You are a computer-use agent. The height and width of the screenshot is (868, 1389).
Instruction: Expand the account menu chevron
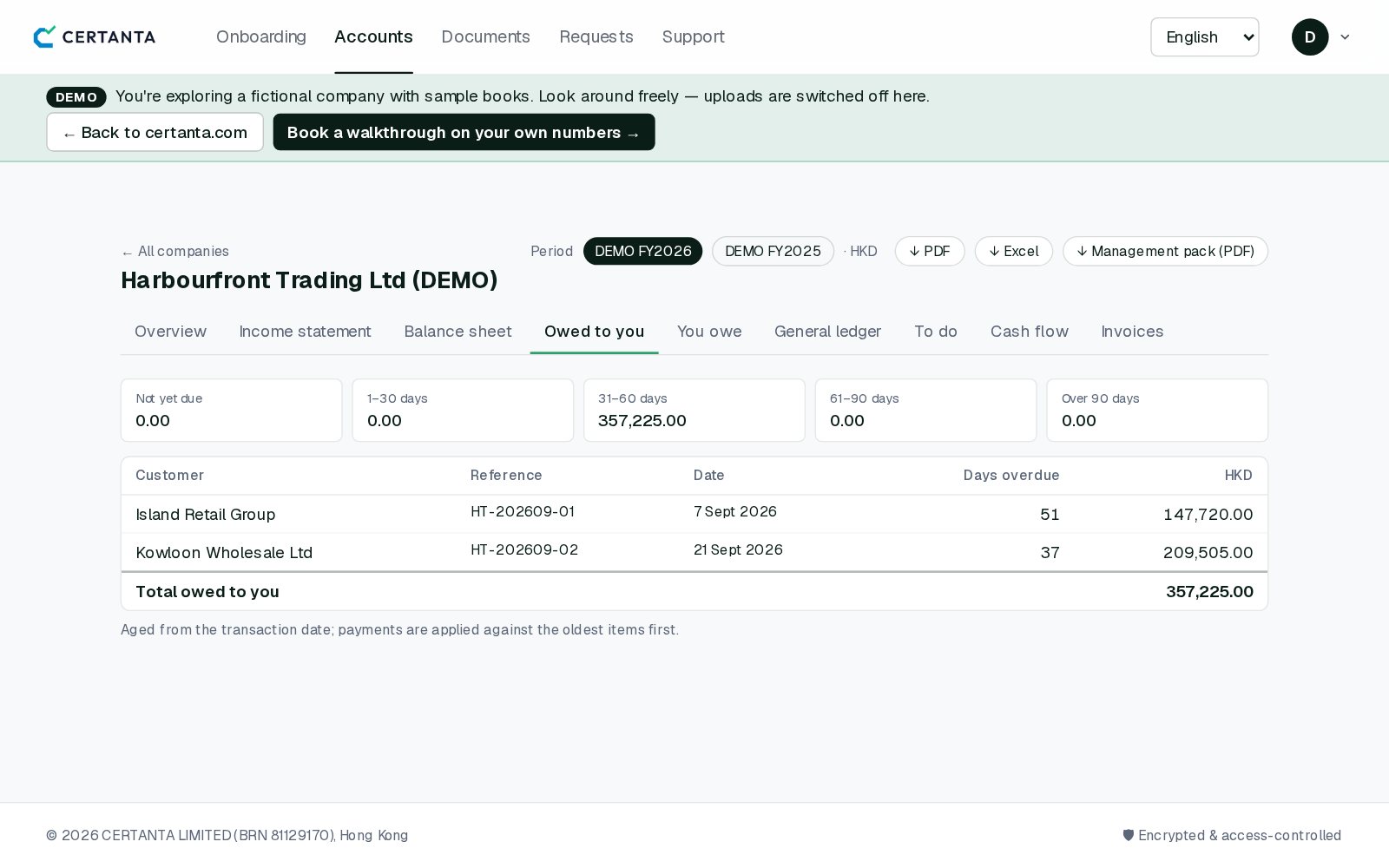pyautogui.click(x=1345, y=37)
